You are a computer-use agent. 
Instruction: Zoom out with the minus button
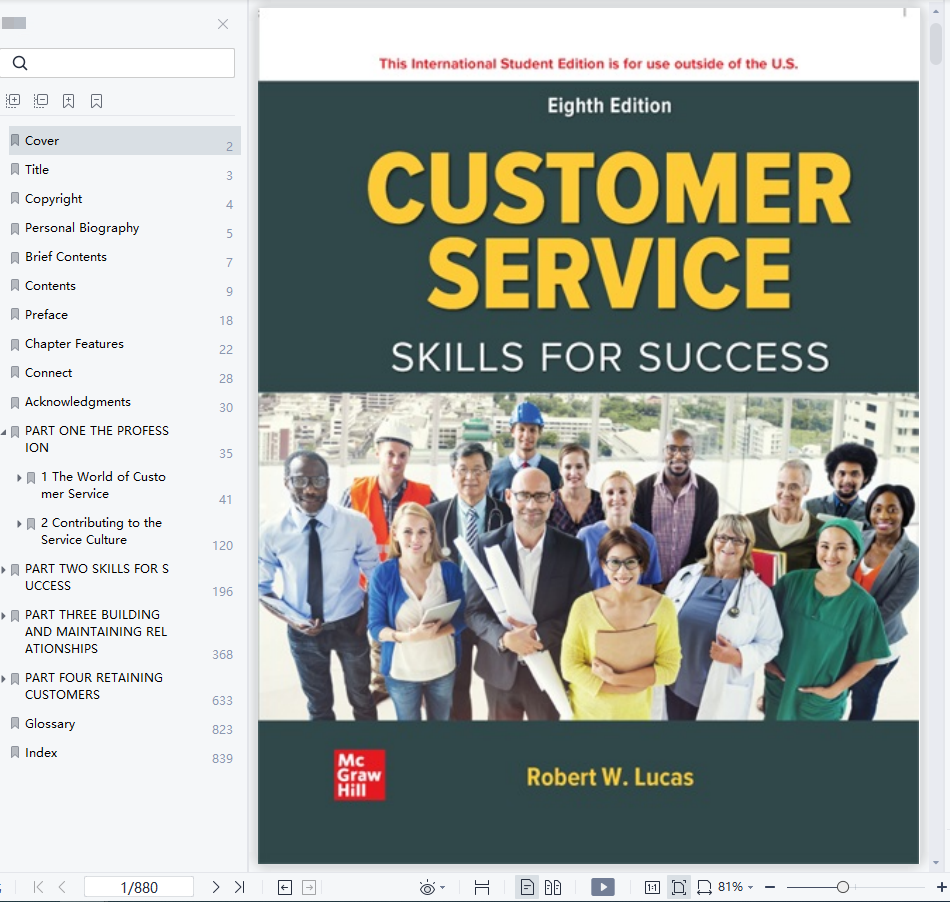[x=770, y=887]
